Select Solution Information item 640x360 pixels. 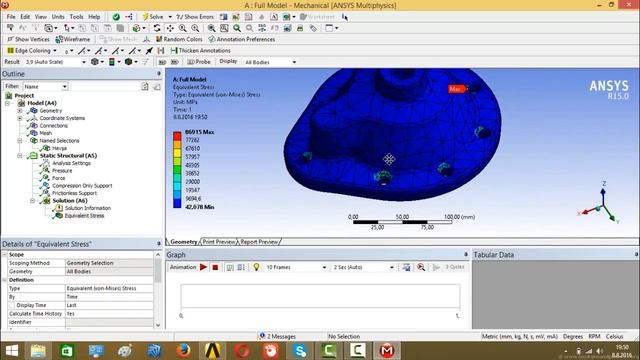tap(88, 208)
